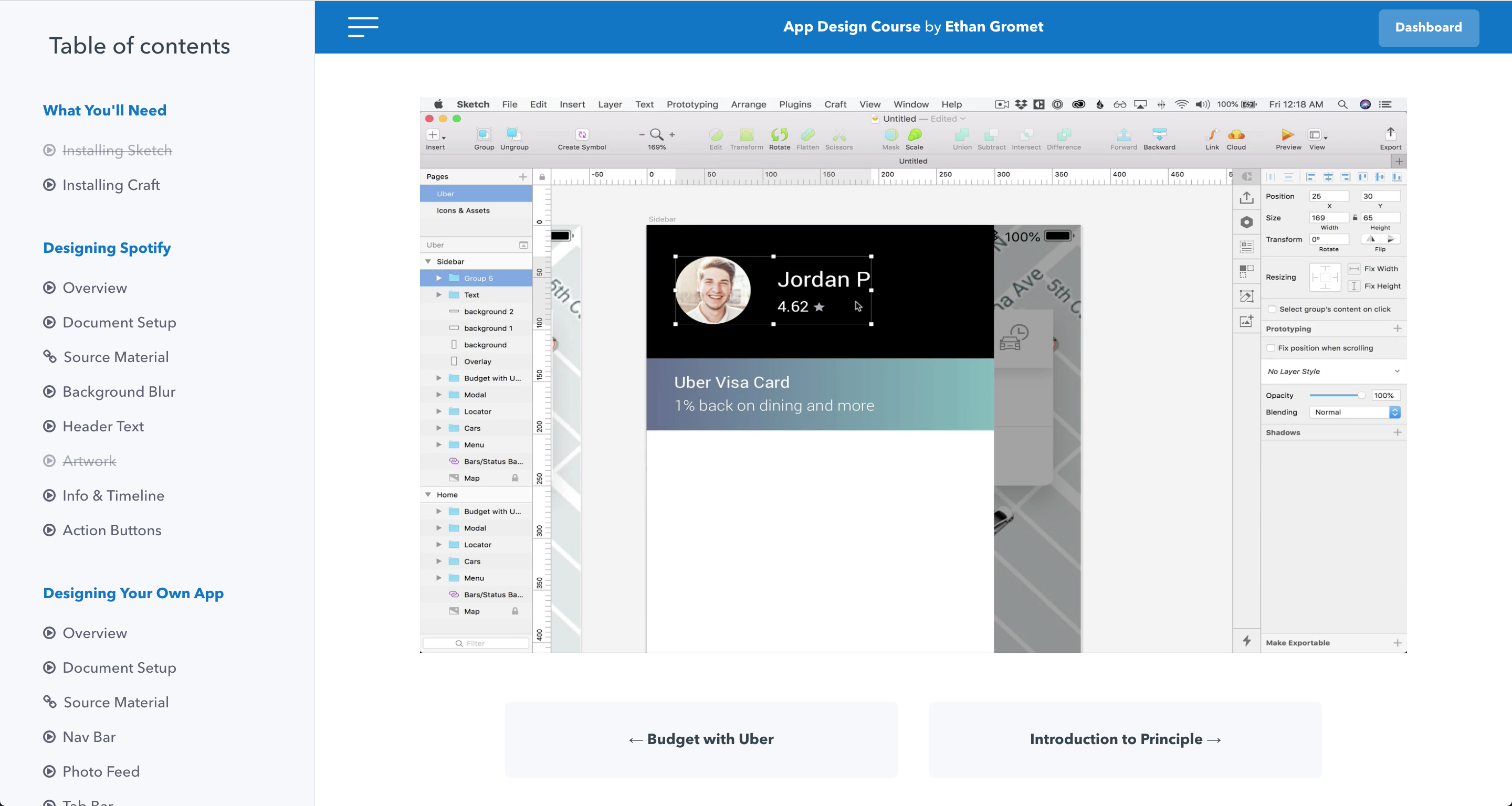
Task: Open the Plugins menu
Action: 794,104
